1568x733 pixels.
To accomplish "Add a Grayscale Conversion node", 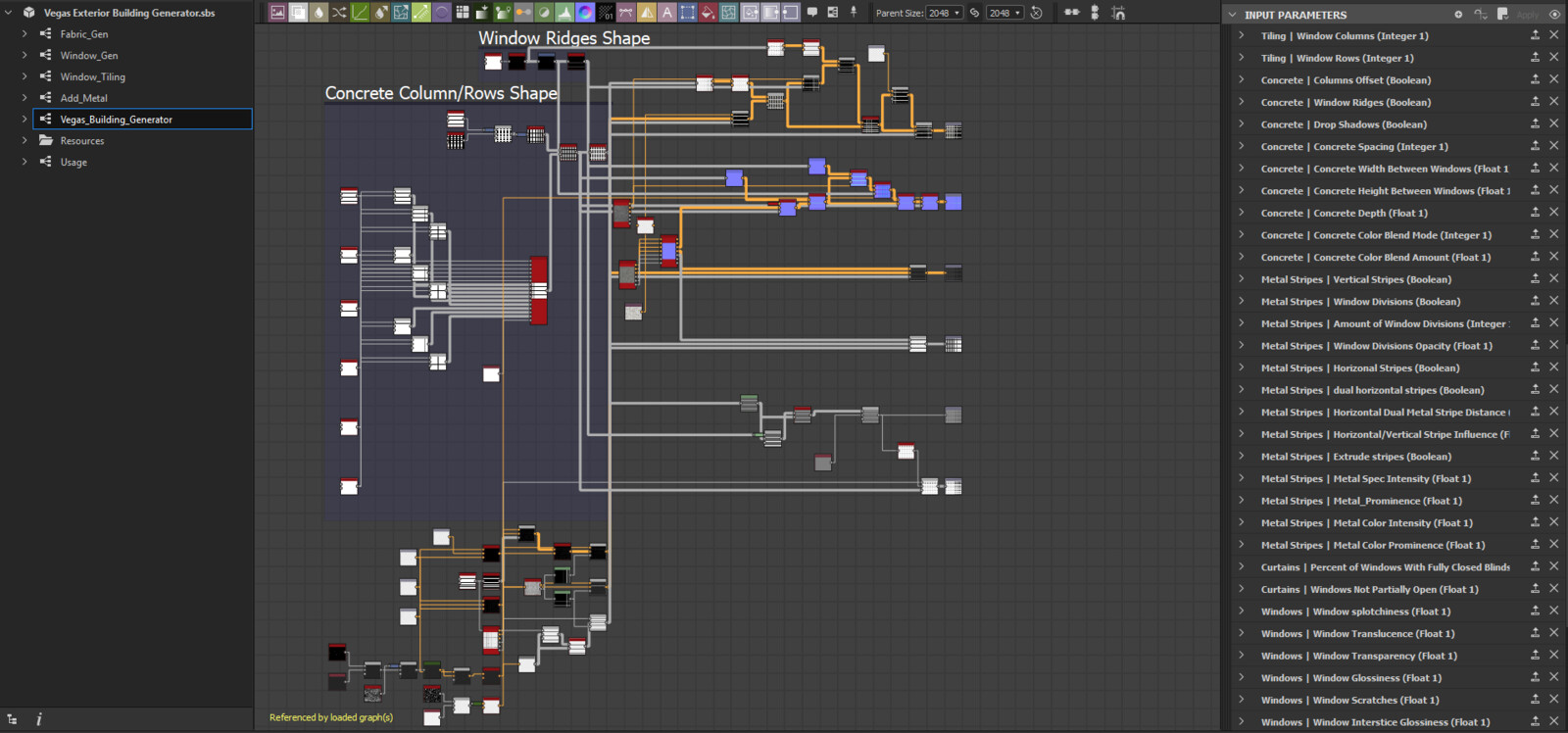I will pyautogui.click(x=523, y=13).
